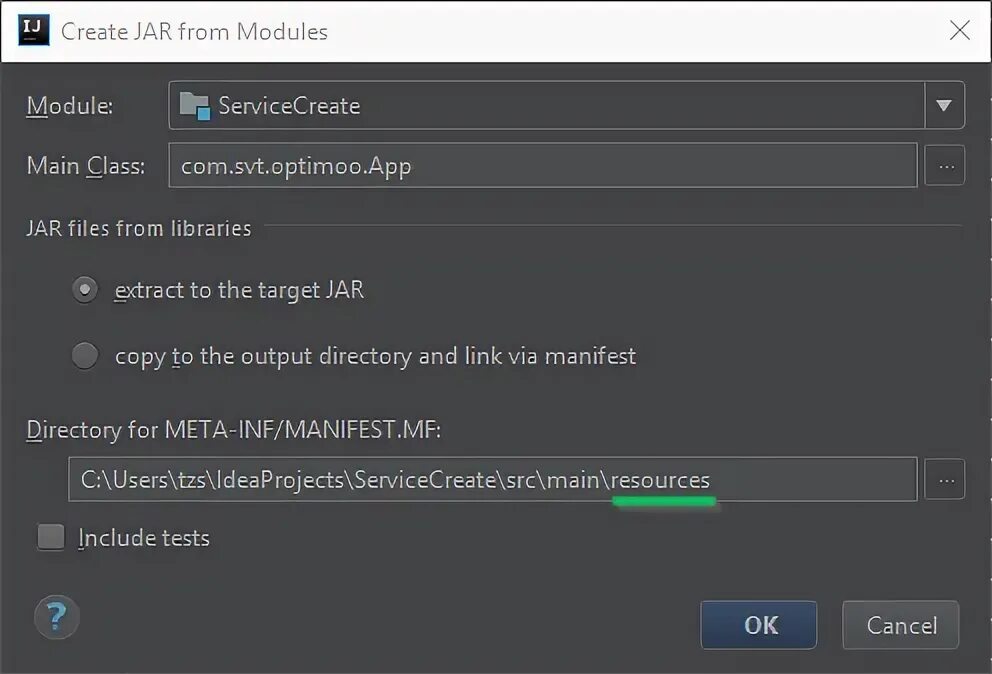This screenshot has height=674, width=992.
Task: Choose 'copy to the output directory' radio button
Action: (85, 355)
